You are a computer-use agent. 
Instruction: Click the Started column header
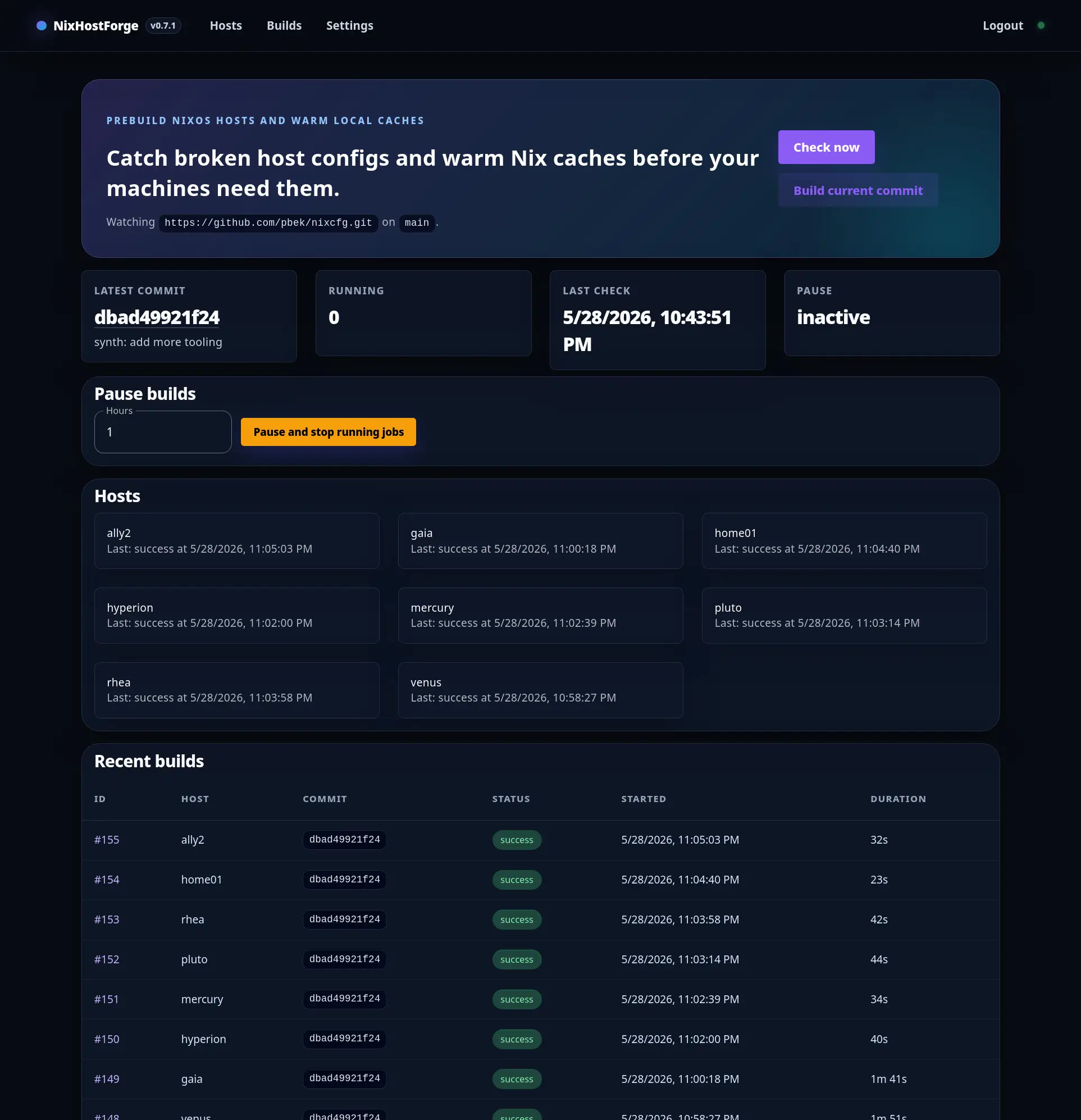click(x=644, y=799)
